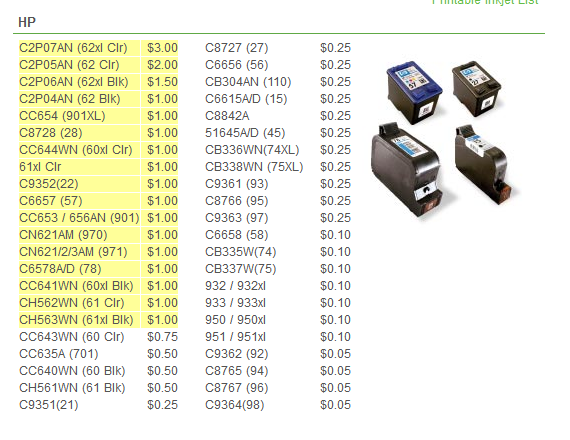Select the CB338WN (75XL) entry
570x440 pixels.
254,167
